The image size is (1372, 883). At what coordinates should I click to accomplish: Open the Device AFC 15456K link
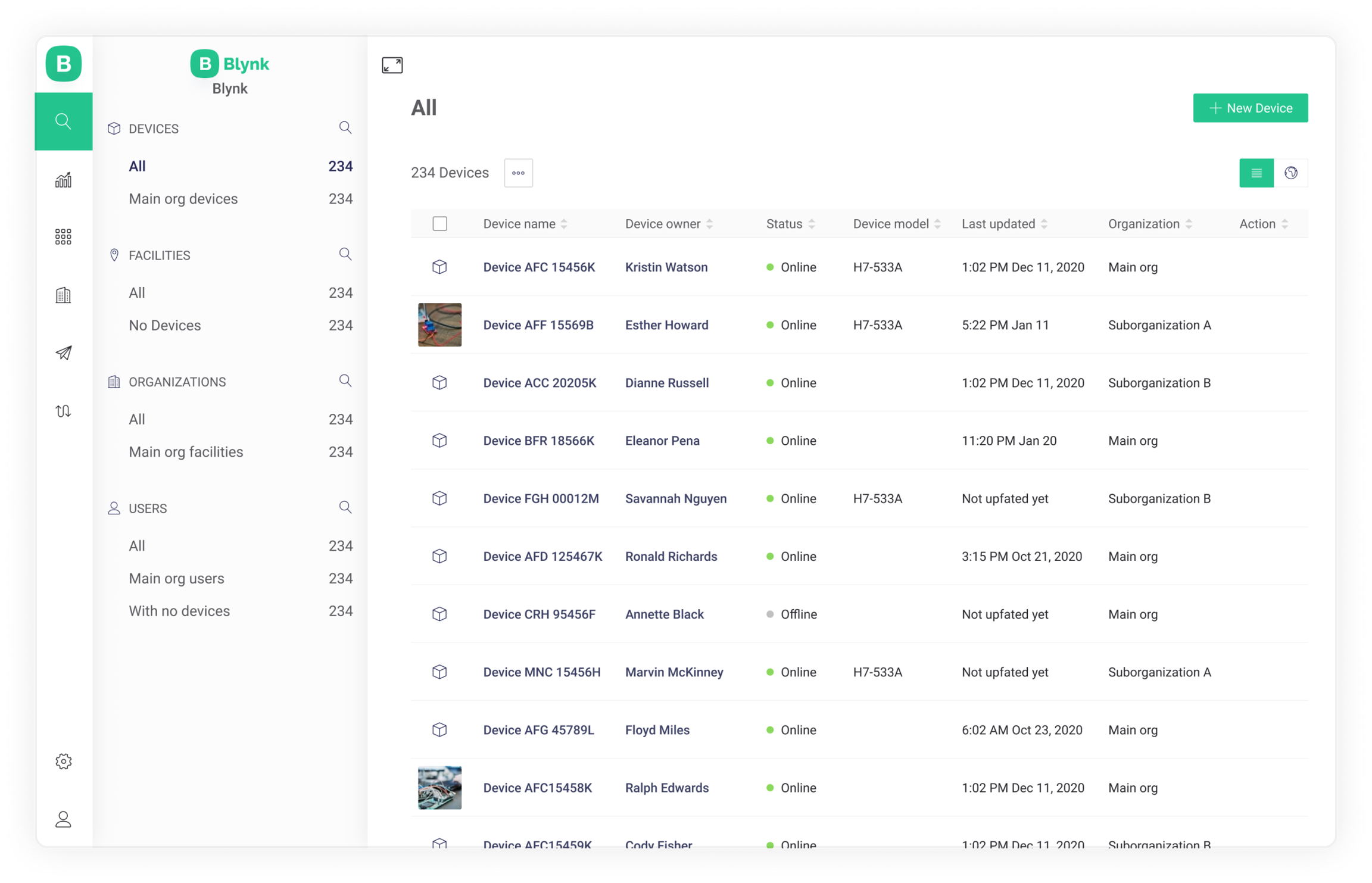(x=539, y=267)
